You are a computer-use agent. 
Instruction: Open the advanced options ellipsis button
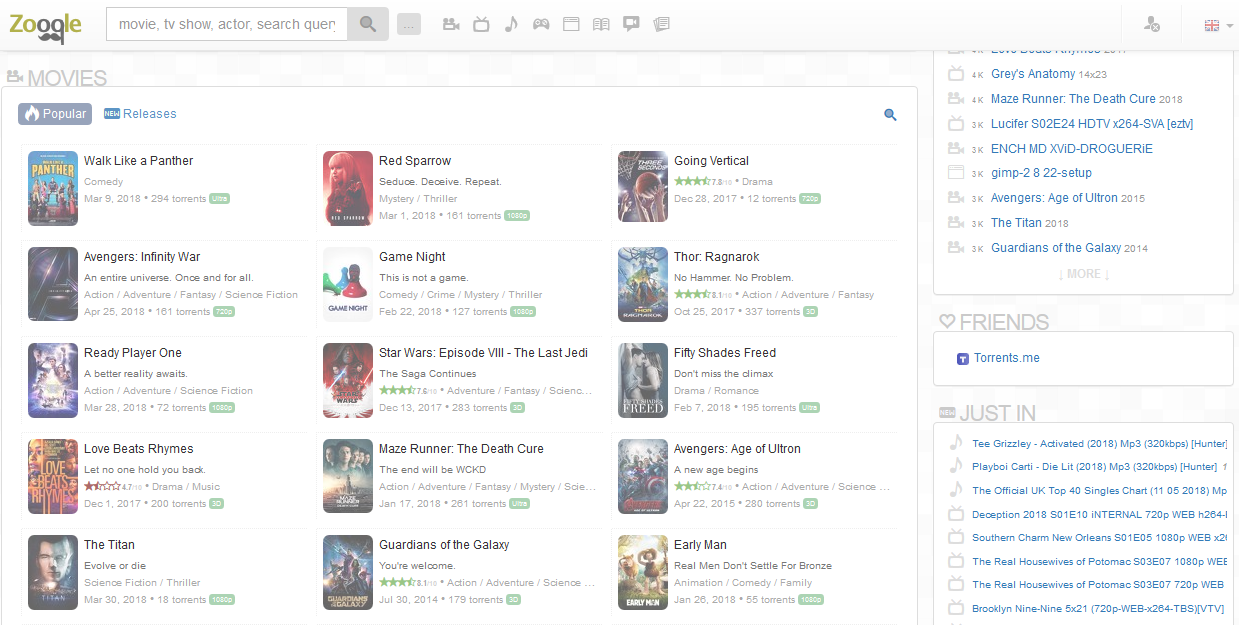pos(409,24)
